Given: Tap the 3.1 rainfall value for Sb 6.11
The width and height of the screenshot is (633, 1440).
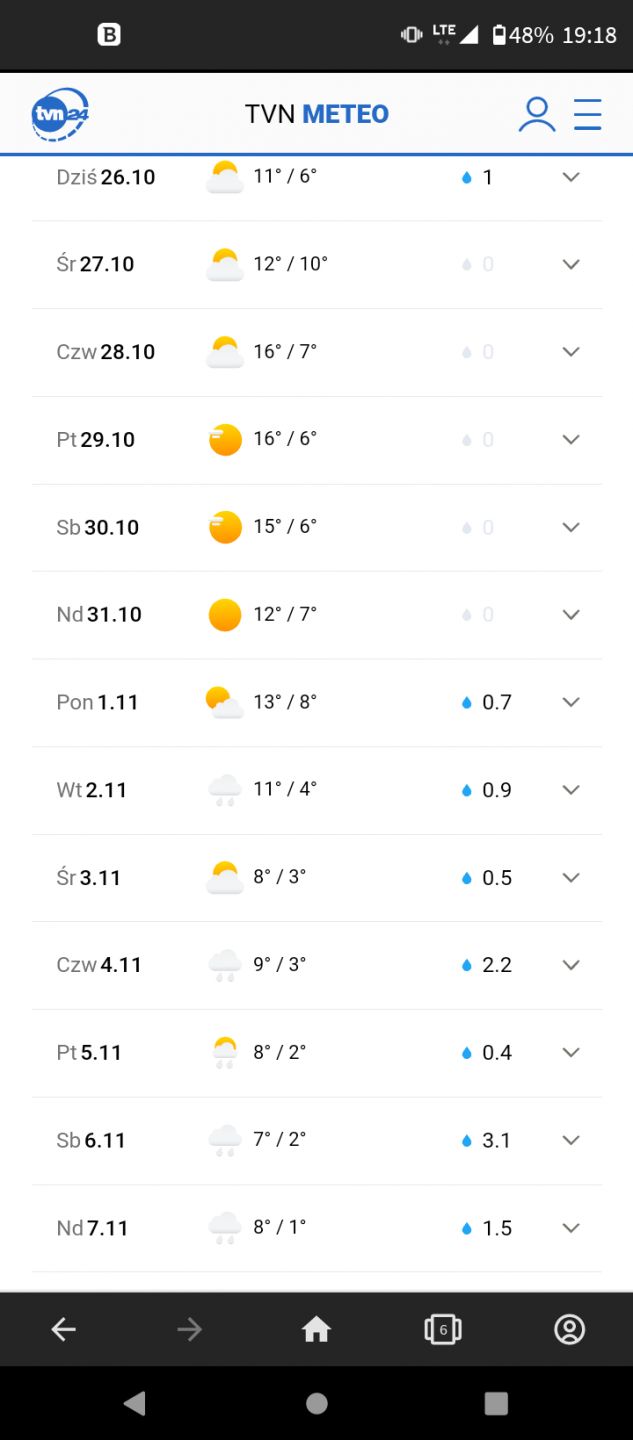Looking at the screenshot, I should (496, 1140).
